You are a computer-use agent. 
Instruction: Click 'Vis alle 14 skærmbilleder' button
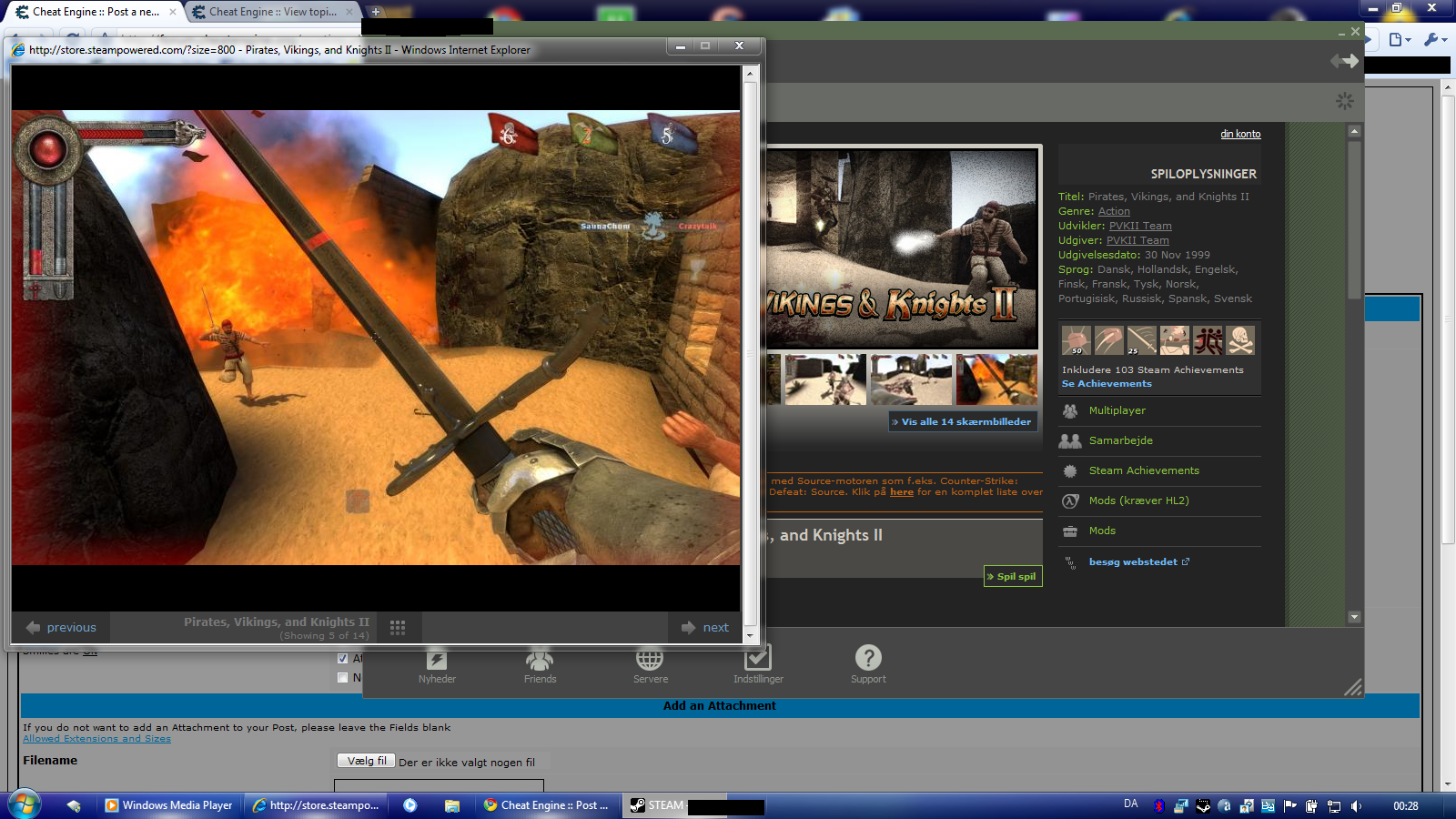click(963, 421)
